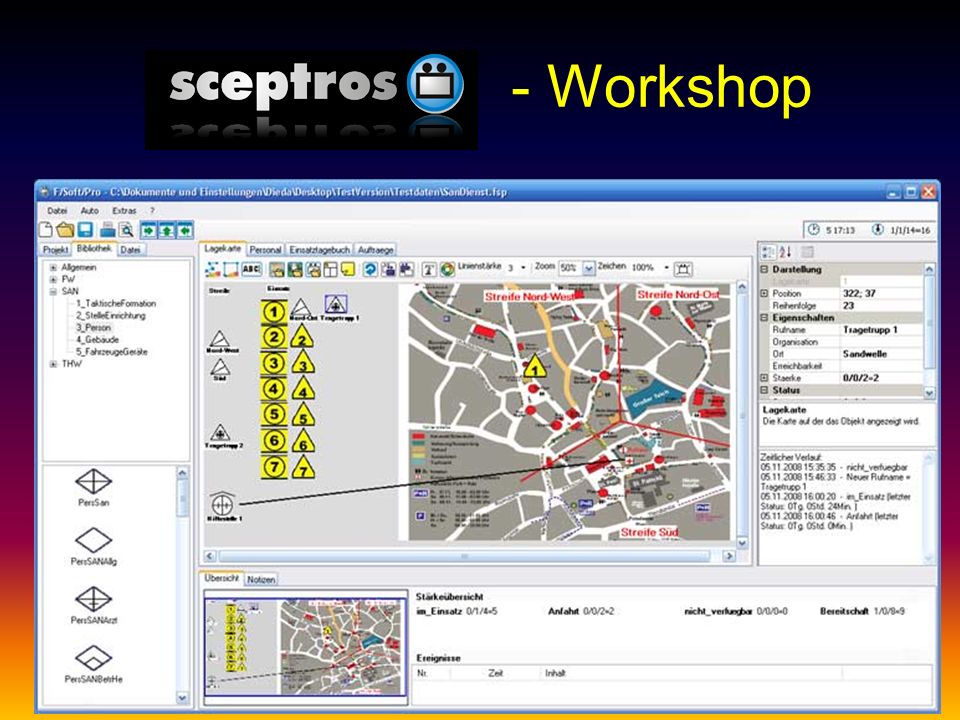The image size is (960, 720).
Task: Click the green up-arrow panel icon
Action: (167, 230)
